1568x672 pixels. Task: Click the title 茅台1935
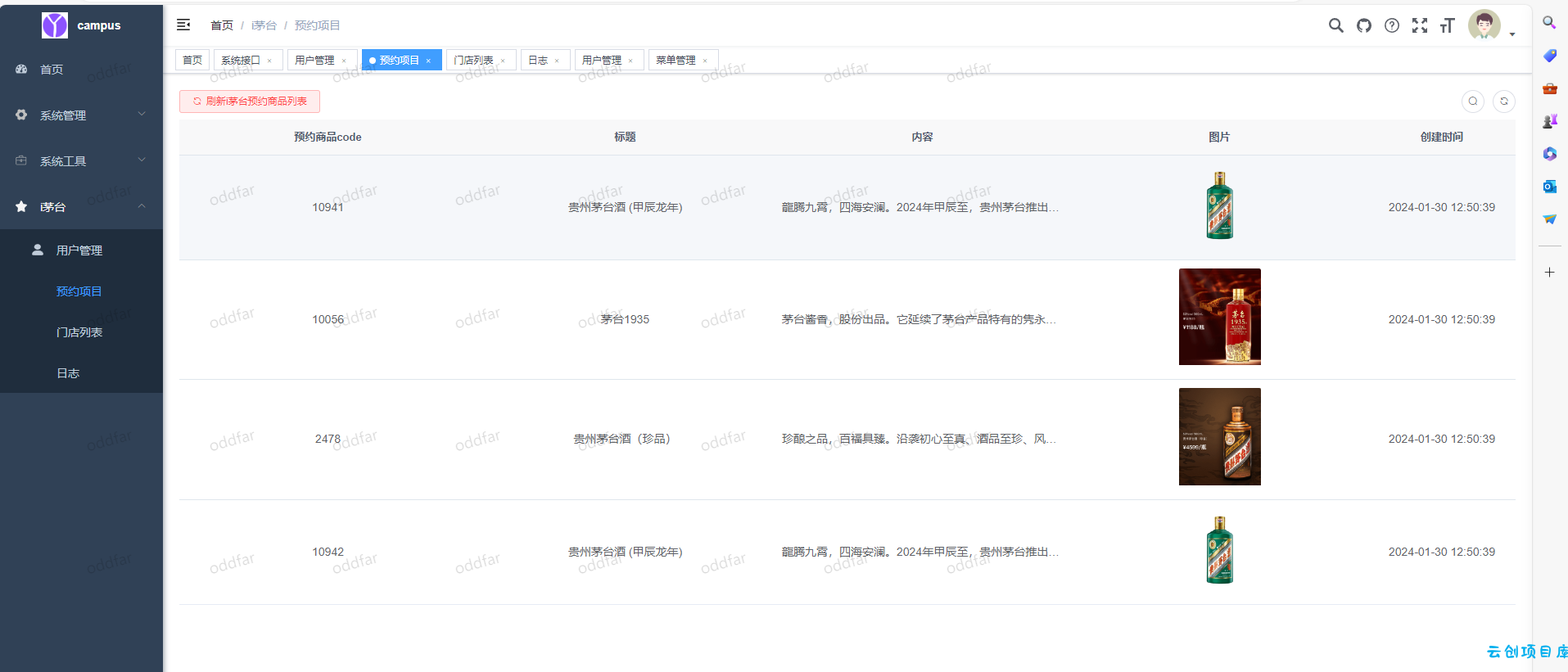click(x=625, y=319)
